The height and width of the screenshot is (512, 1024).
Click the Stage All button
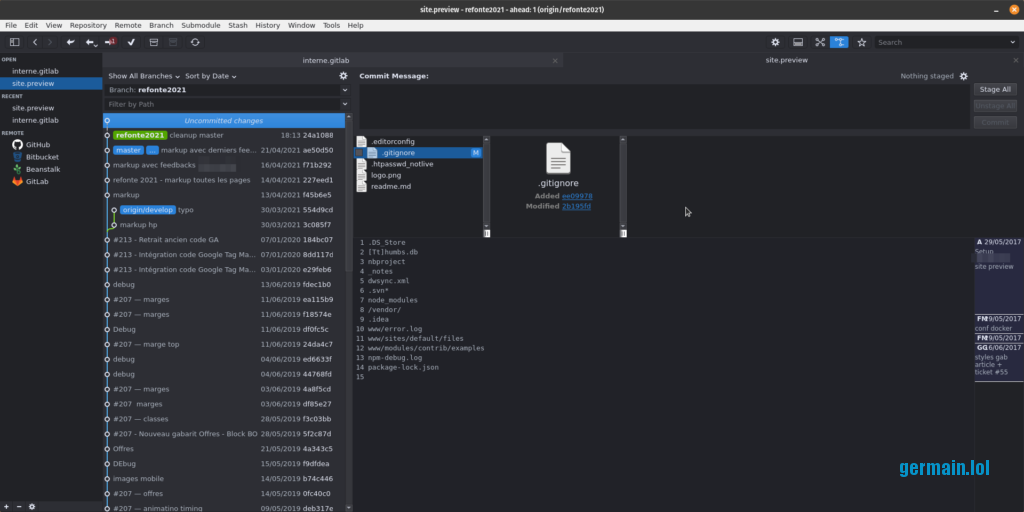tap(994, 89)
